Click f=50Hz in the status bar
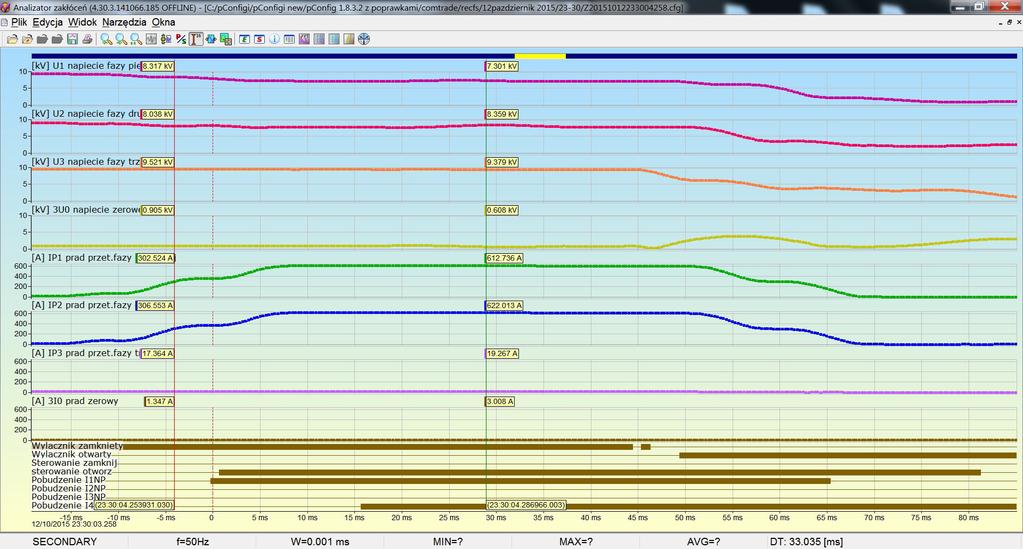Image resolution: width=1023 pixels, height=549 pixels. point(192,542)
